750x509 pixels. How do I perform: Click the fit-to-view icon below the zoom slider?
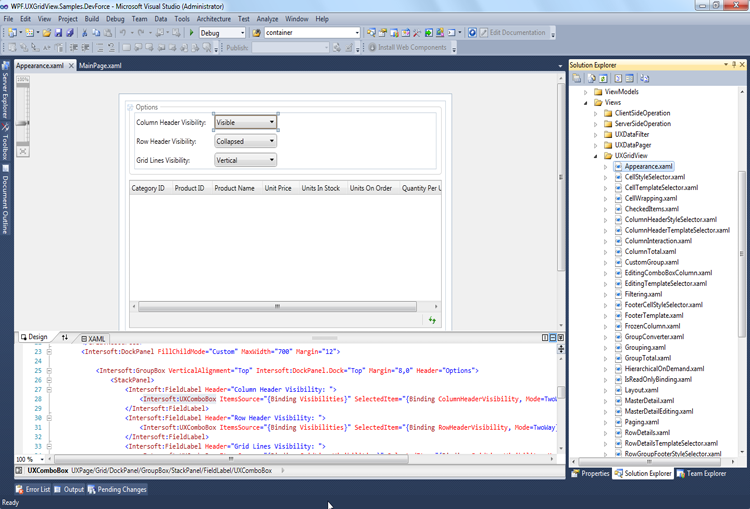pos(22,152)
